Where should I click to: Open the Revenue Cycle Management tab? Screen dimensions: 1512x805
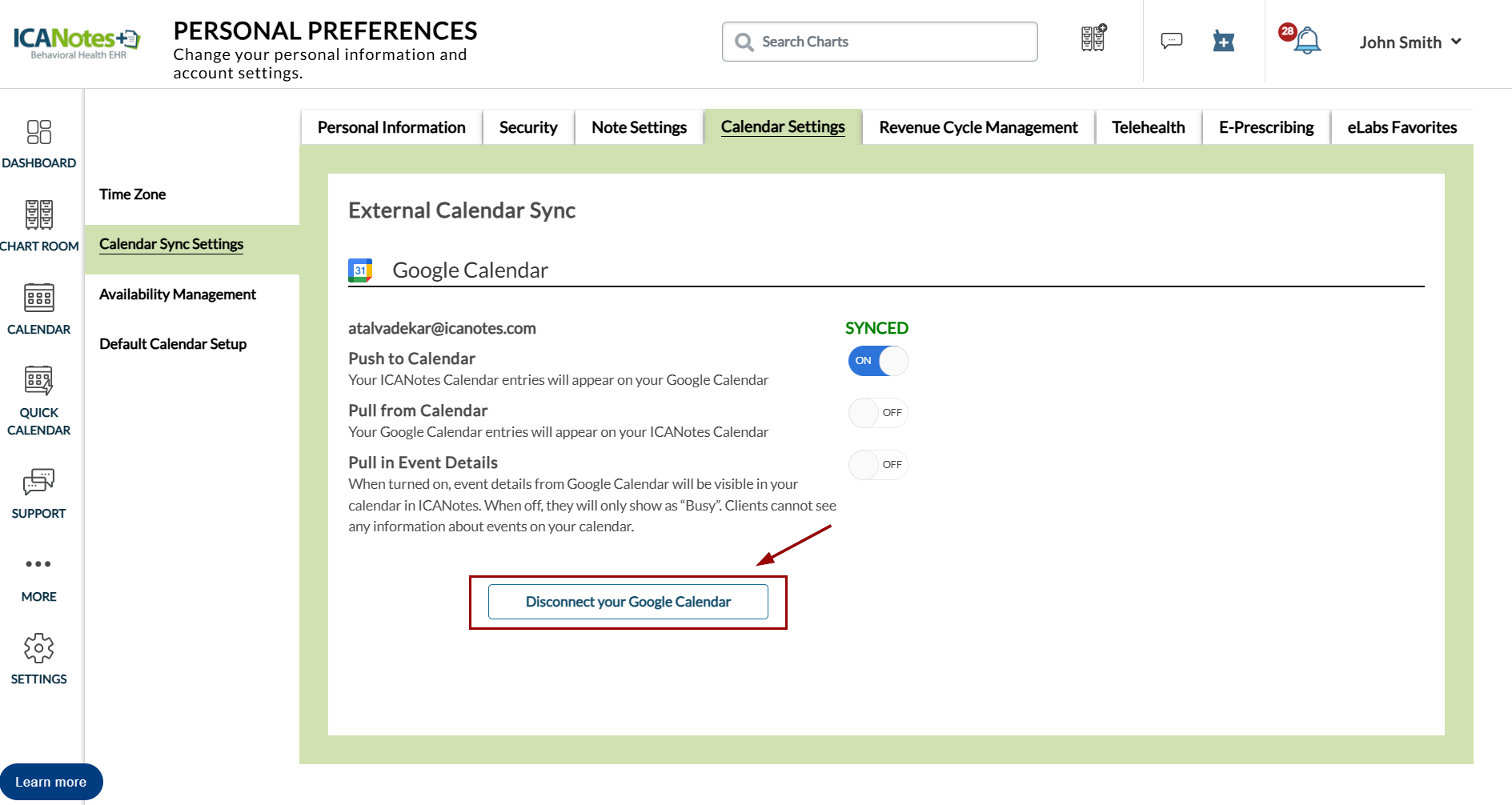[978, 127]
